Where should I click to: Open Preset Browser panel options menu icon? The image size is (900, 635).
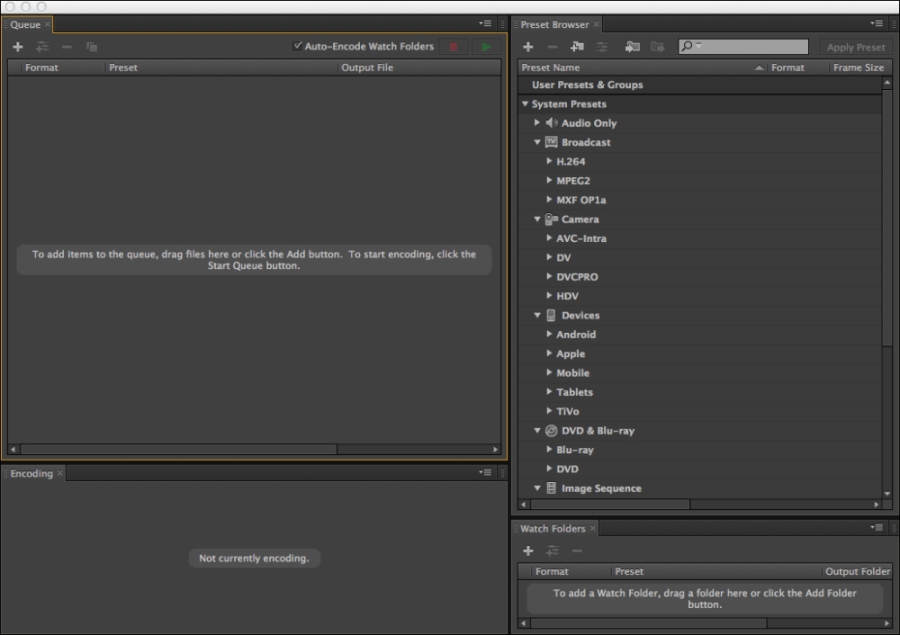tap(876, 24)
